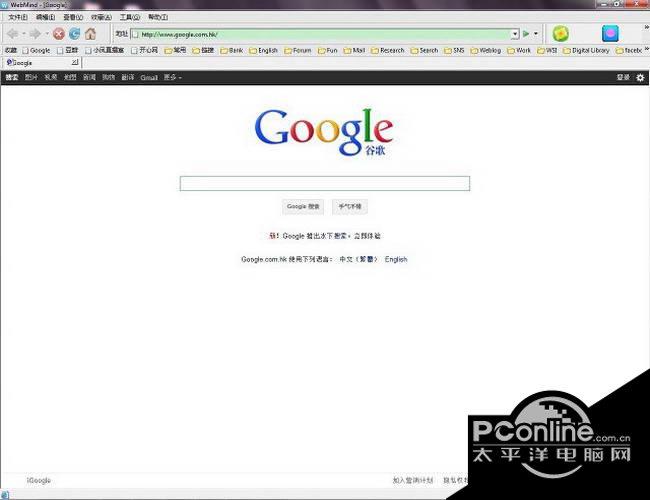Switch to 中文（繁體）language link
Image resolution: width=650 pixels, height=500 pixels.
[358, 260]
